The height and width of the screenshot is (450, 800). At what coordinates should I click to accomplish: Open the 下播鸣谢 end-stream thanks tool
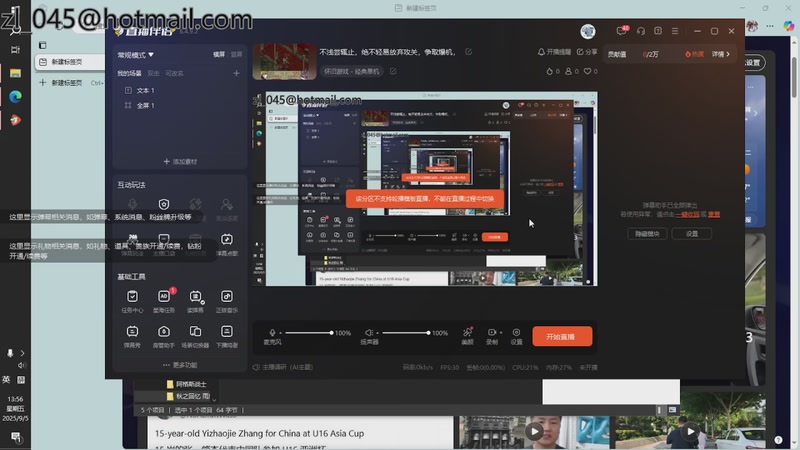(x=227, y=336)
